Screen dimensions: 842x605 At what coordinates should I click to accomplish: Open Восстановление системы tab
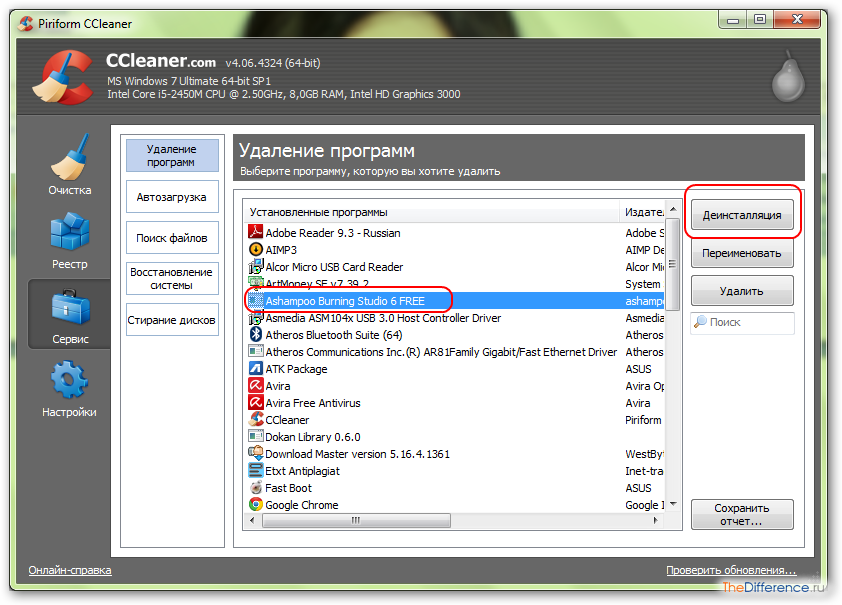[172, 279]
